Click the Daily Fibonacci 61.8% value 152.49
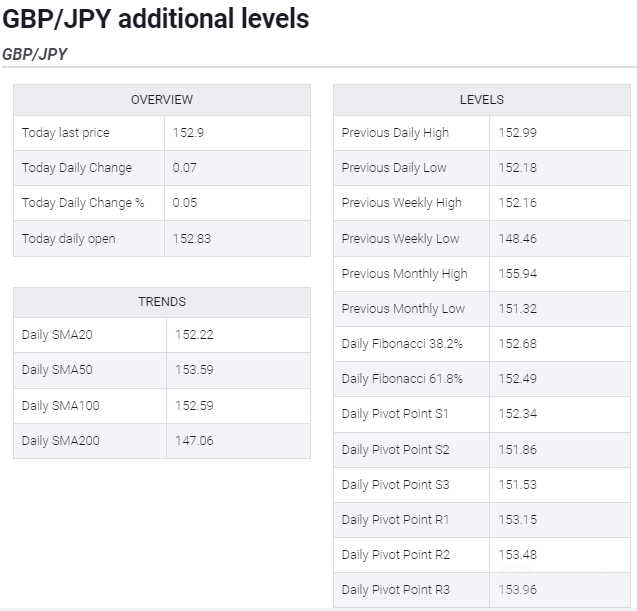 tap(518, 379)
